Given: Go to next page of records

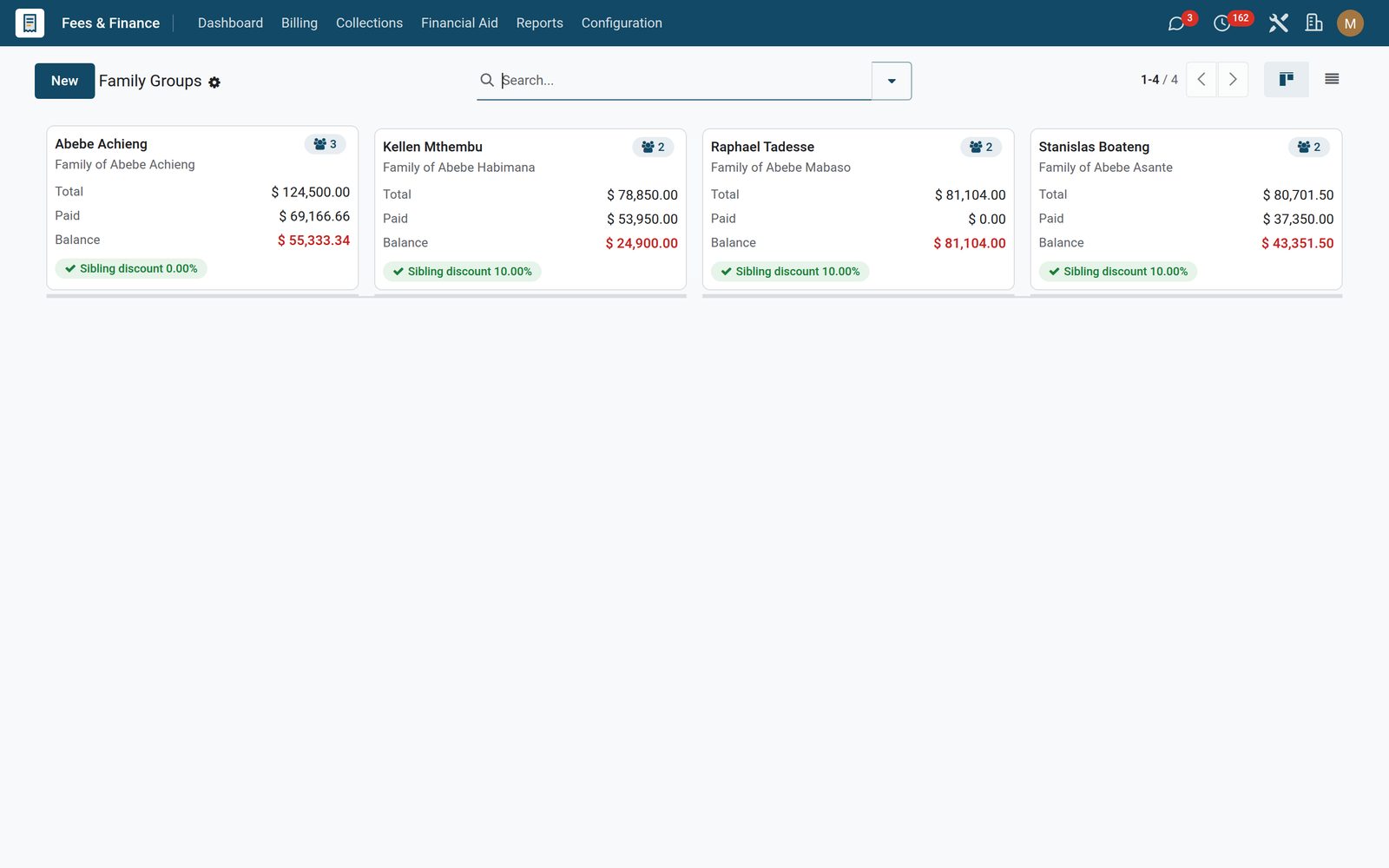Looking at the screenshot, I should 1233,80.
